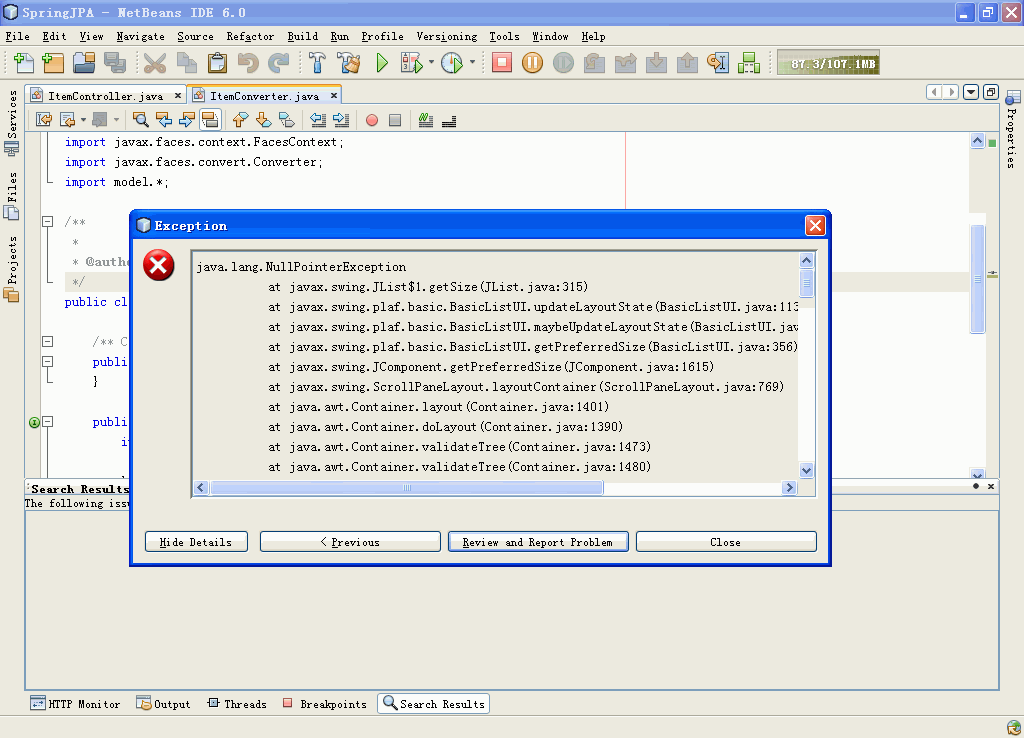Click the Close button in Exception dialog
The image size is (1024, 738).
(726, 542)
